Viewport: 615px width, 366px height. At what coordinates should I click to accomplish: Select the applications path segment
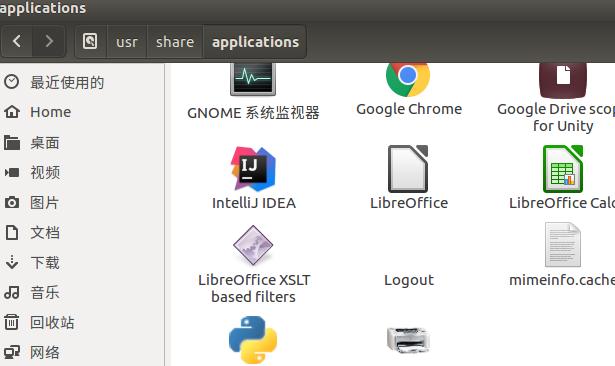point(255,42)
